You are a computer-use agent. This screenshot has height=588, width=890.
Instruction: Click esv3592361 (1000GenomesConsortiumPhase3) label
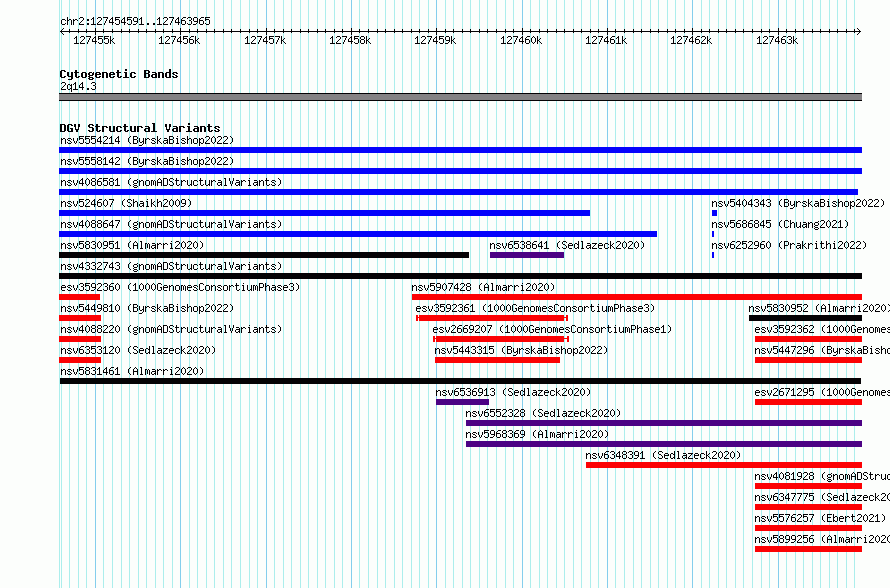(535, 308)
